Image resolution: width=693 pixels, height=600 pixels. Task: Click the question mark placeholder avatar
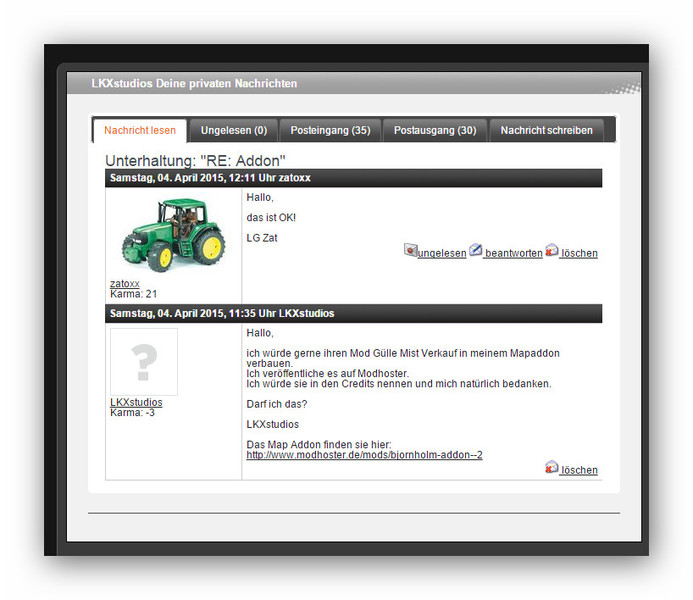[144, 362]
